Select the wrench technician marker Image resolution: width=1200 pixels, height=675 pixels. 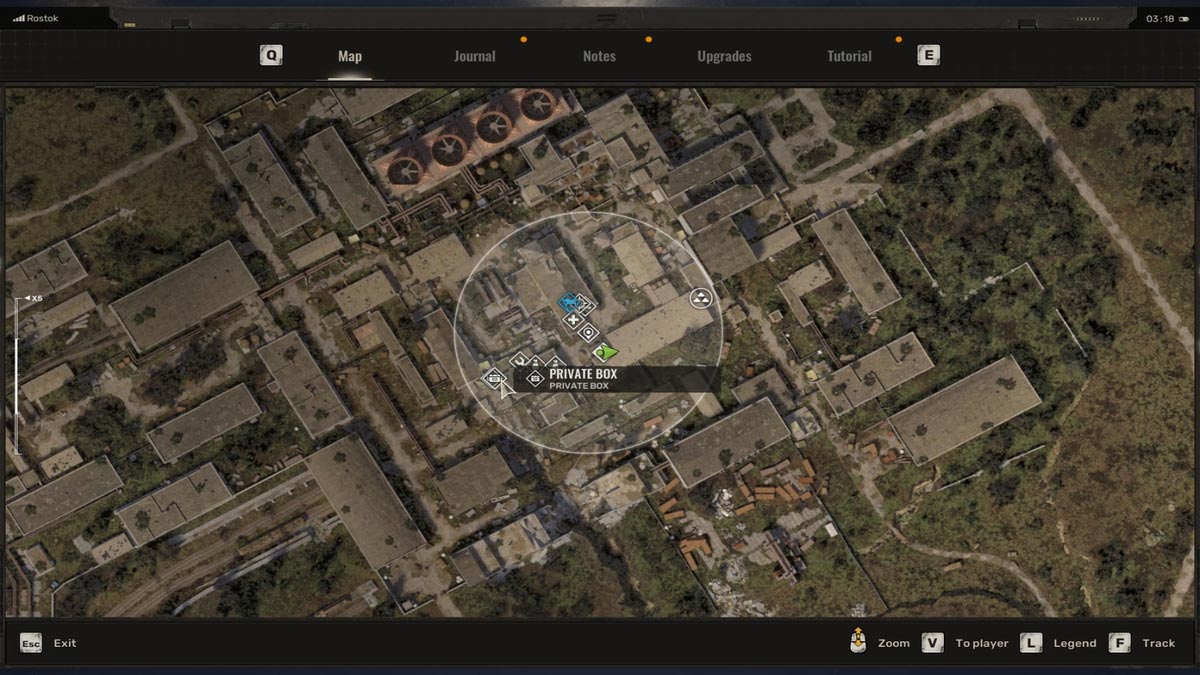519,361
